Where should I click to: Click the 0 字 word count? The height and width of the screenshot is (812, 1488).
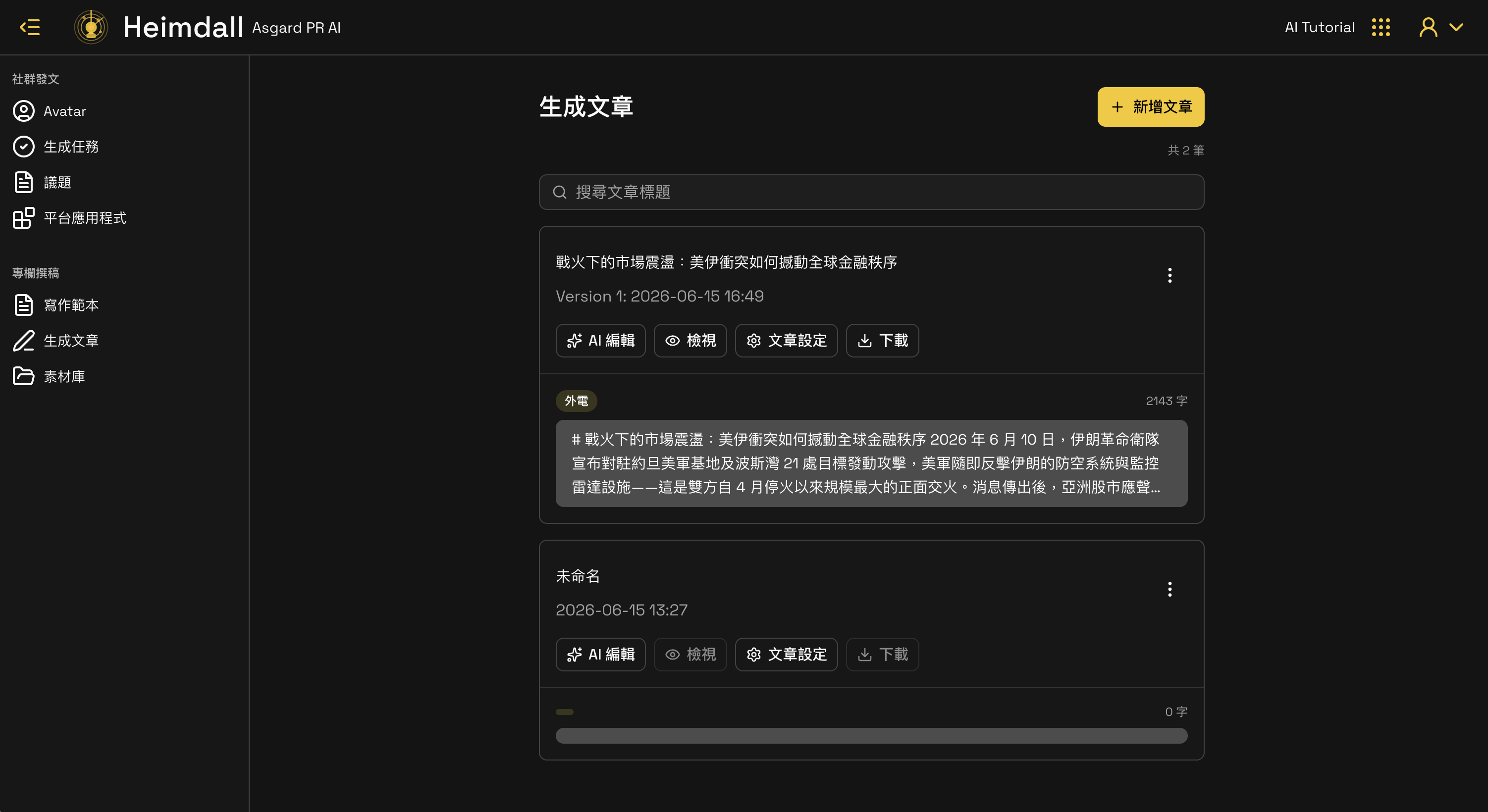1176,712
